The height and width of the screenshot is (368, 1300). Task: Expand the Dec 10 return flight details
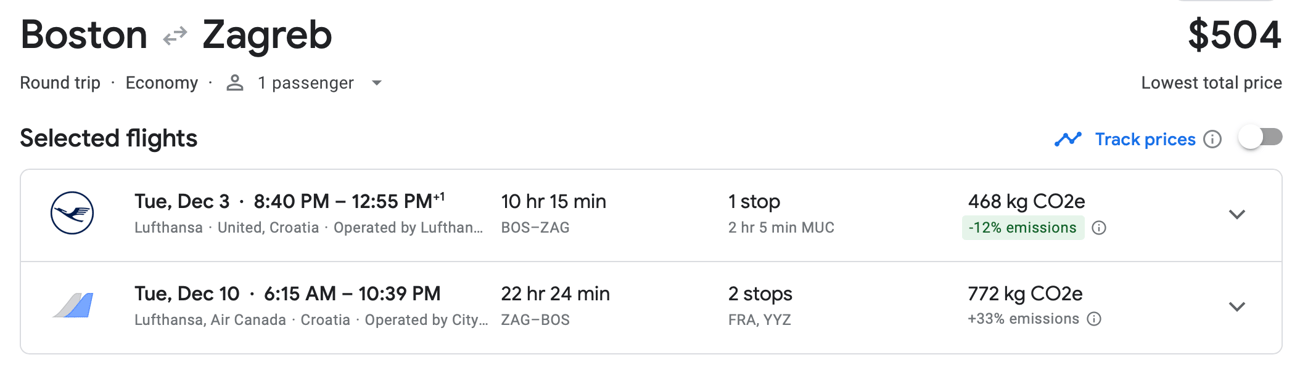pos(1237,307)
